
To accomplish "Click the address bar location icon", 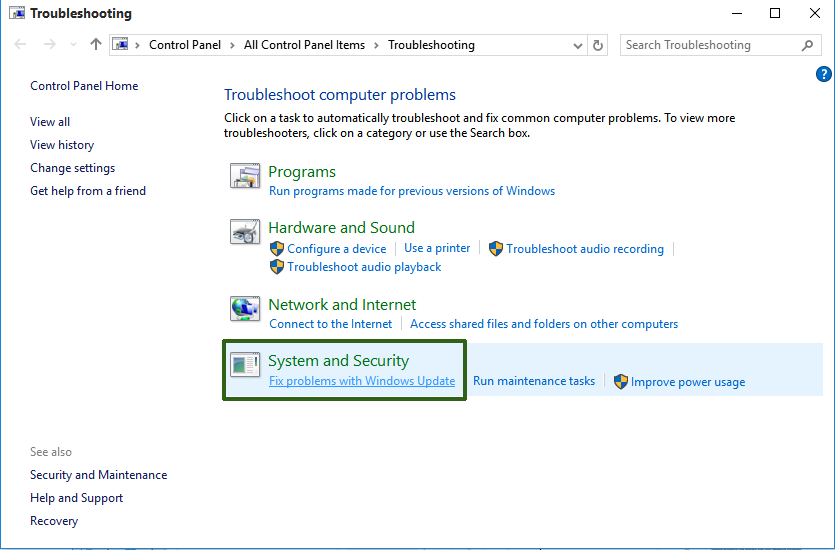I will (x=121, y=45).
